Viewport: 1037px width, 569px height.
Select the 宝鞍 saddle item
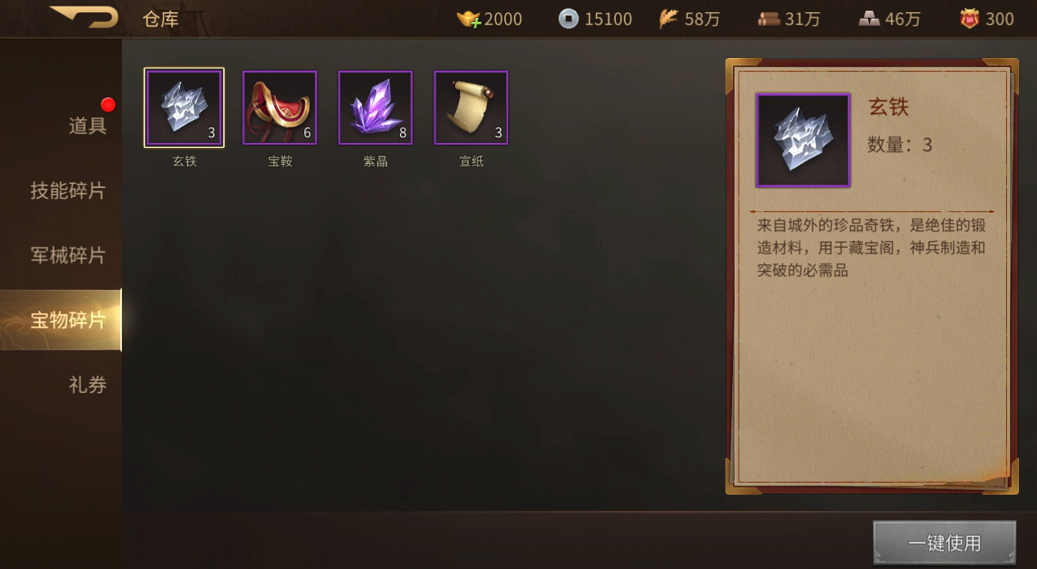click(x=280, y=107)
